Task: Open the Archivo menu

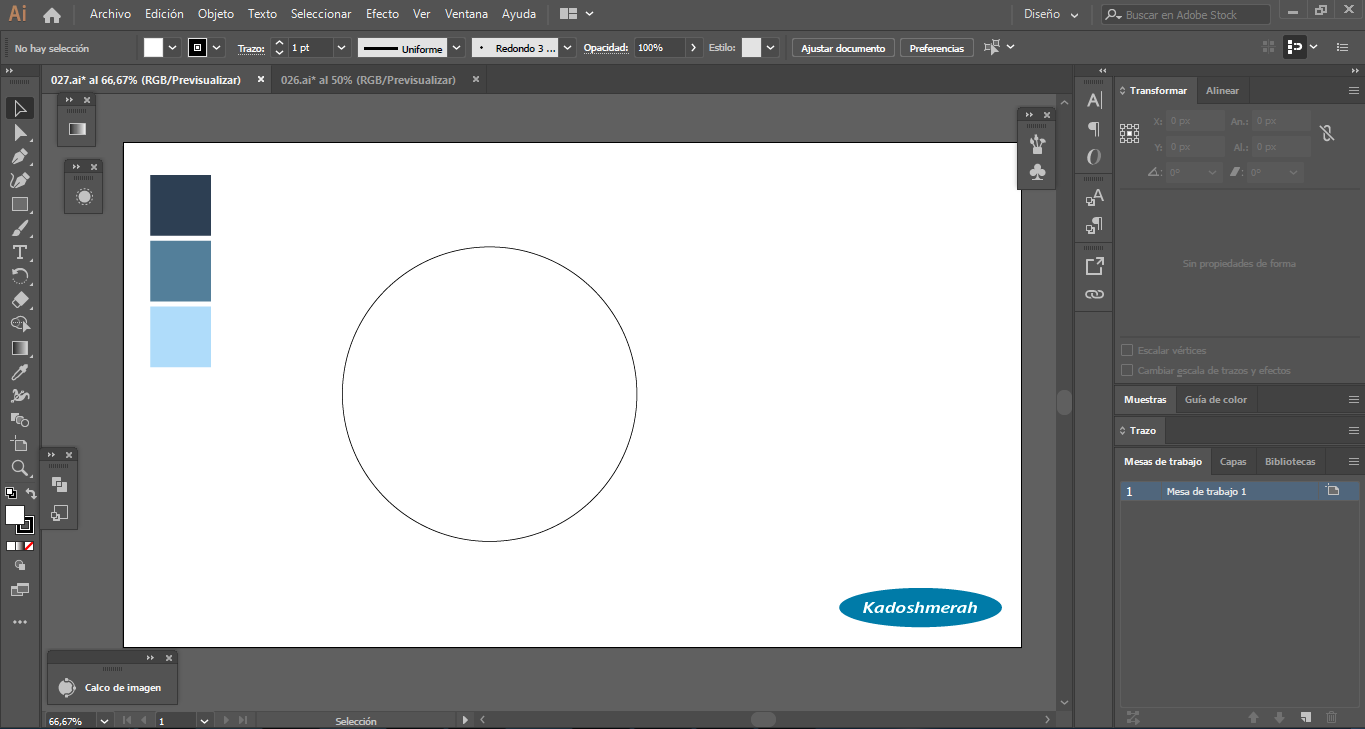Action: [110, 15]
